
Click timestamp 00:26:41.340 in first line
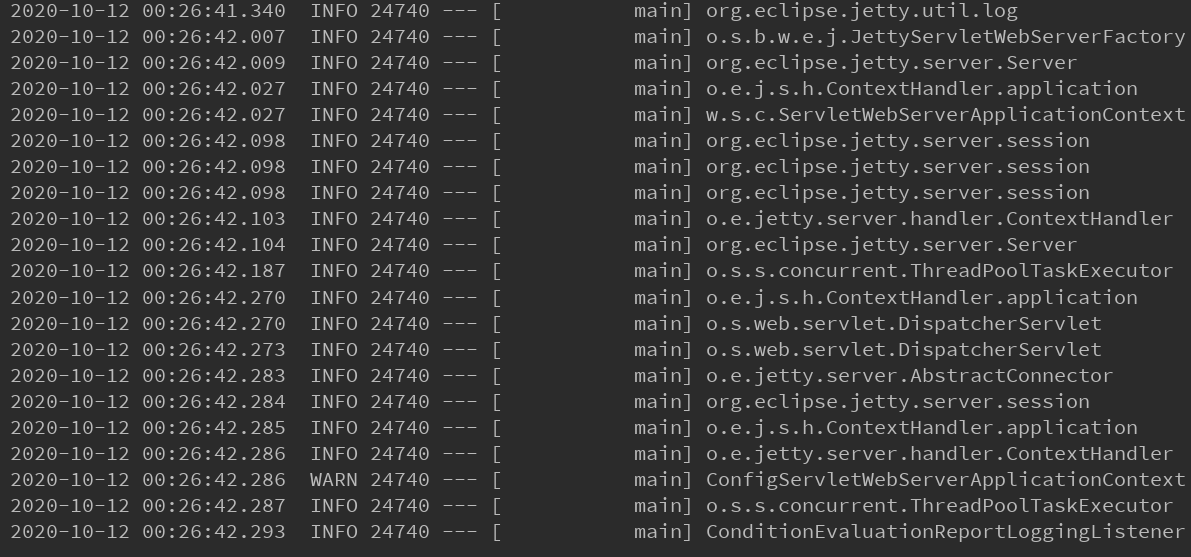pos(213,11)
